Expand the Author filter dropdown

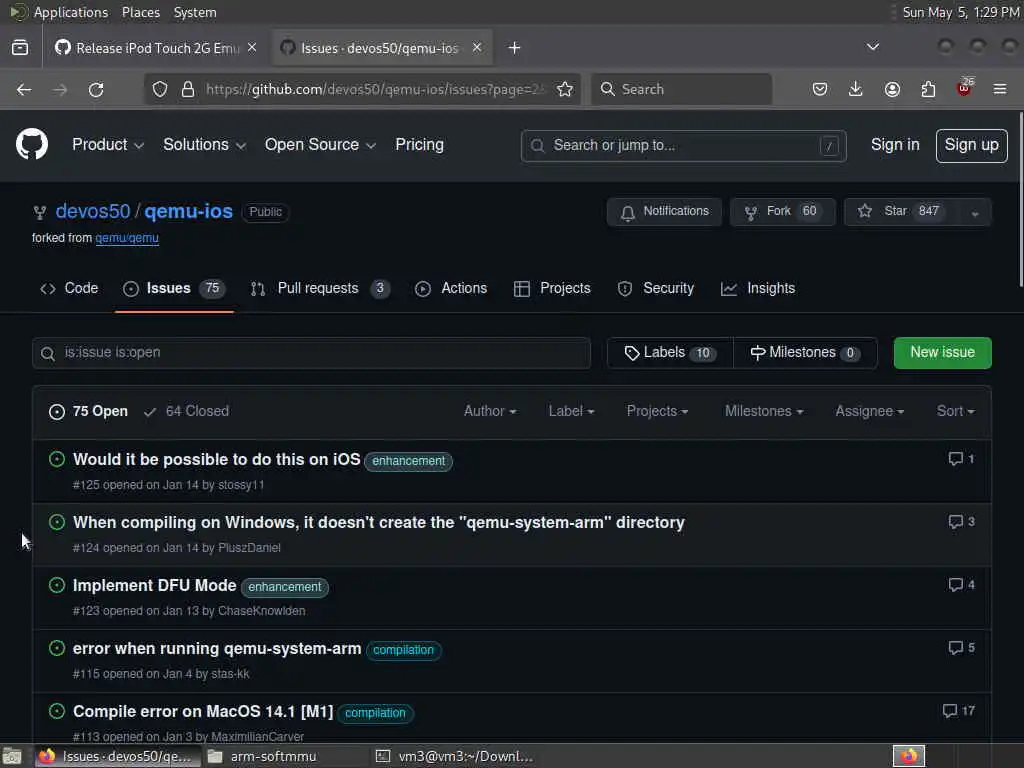490,411
